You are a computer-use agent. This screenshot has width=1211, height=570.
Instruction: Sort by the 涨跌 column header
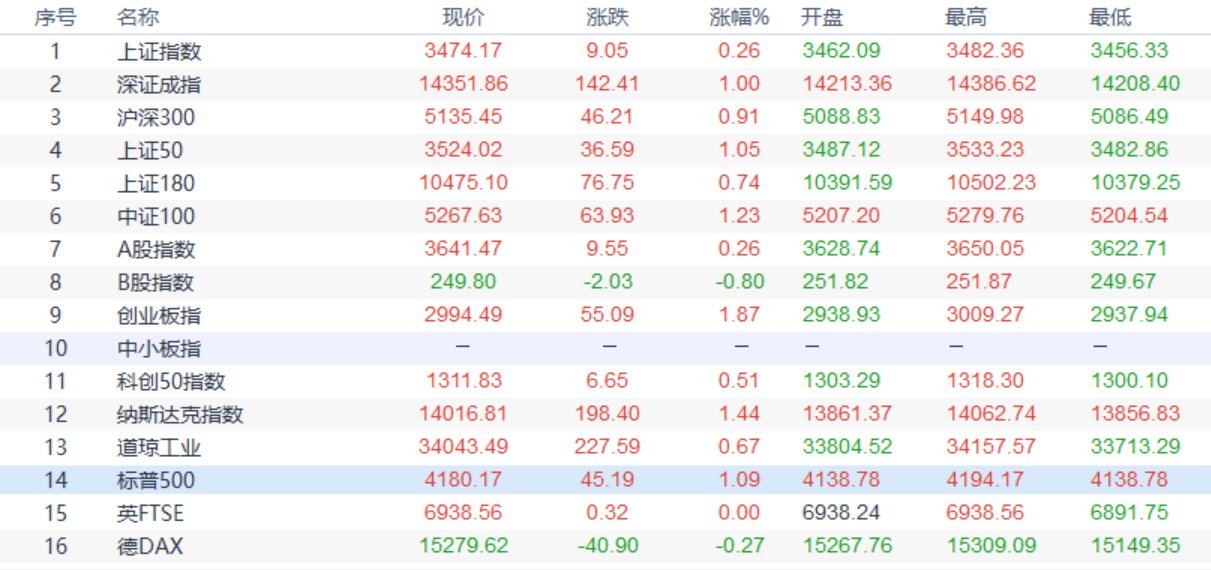(608, 18)
